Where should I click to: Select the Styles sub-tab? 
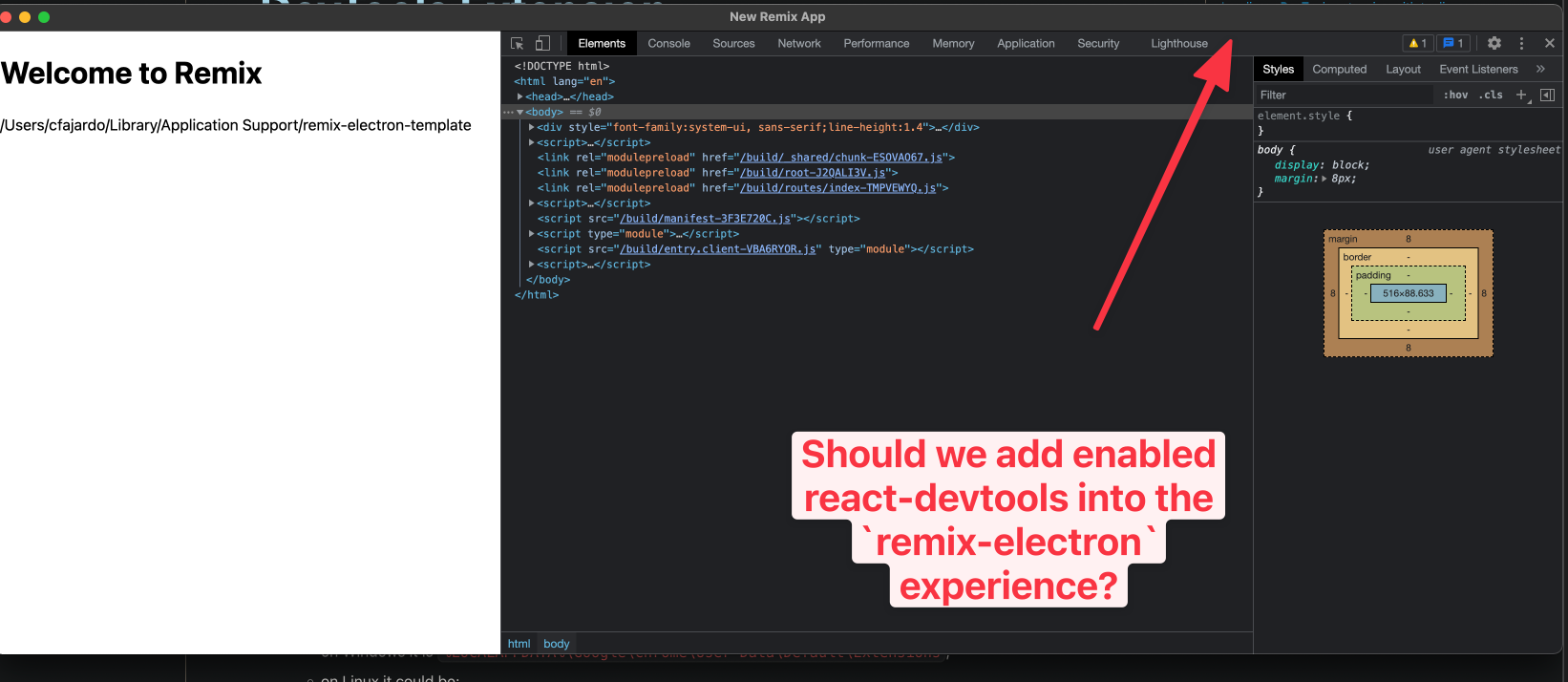coord(1278,69)
